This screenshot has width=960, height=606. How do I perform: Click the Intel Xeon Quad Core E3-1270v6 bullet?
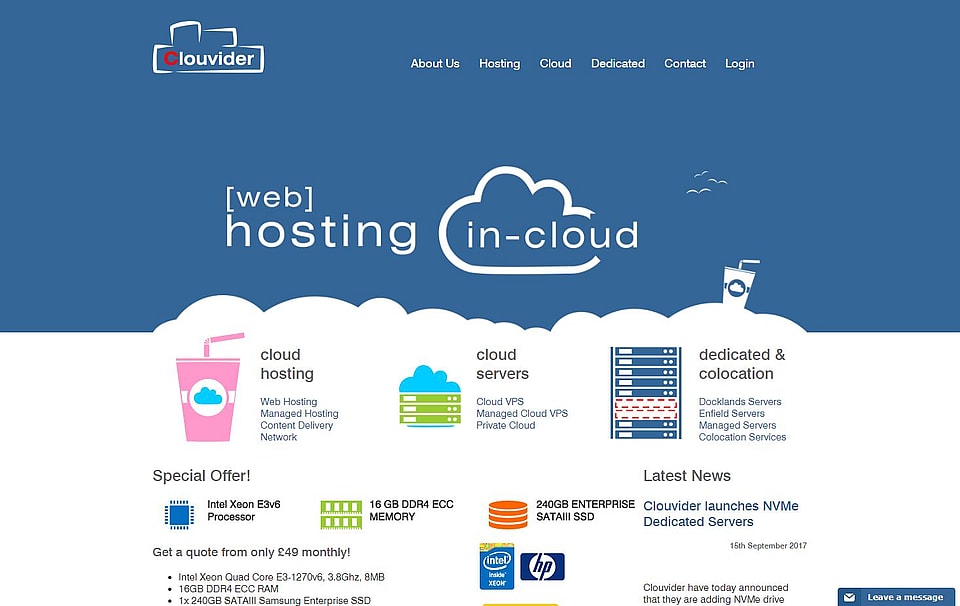coord(281,577)
